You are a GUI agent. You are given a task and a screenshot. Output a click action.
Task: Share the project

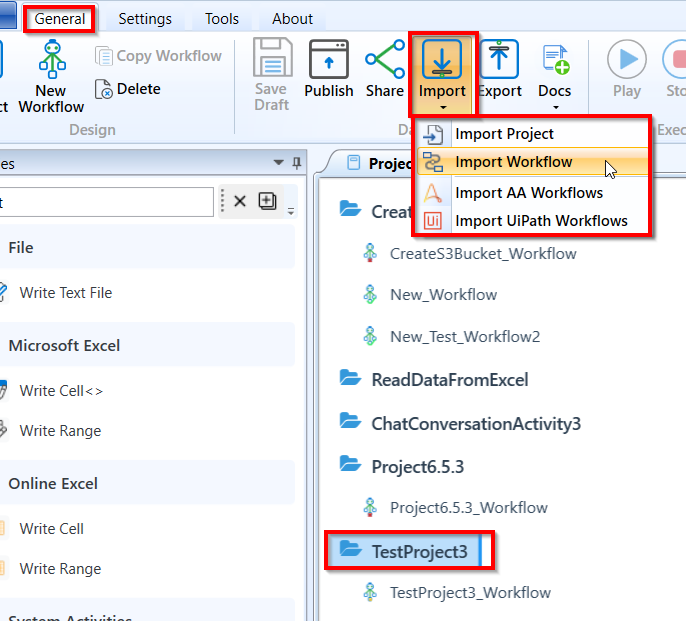coord(385,69)
